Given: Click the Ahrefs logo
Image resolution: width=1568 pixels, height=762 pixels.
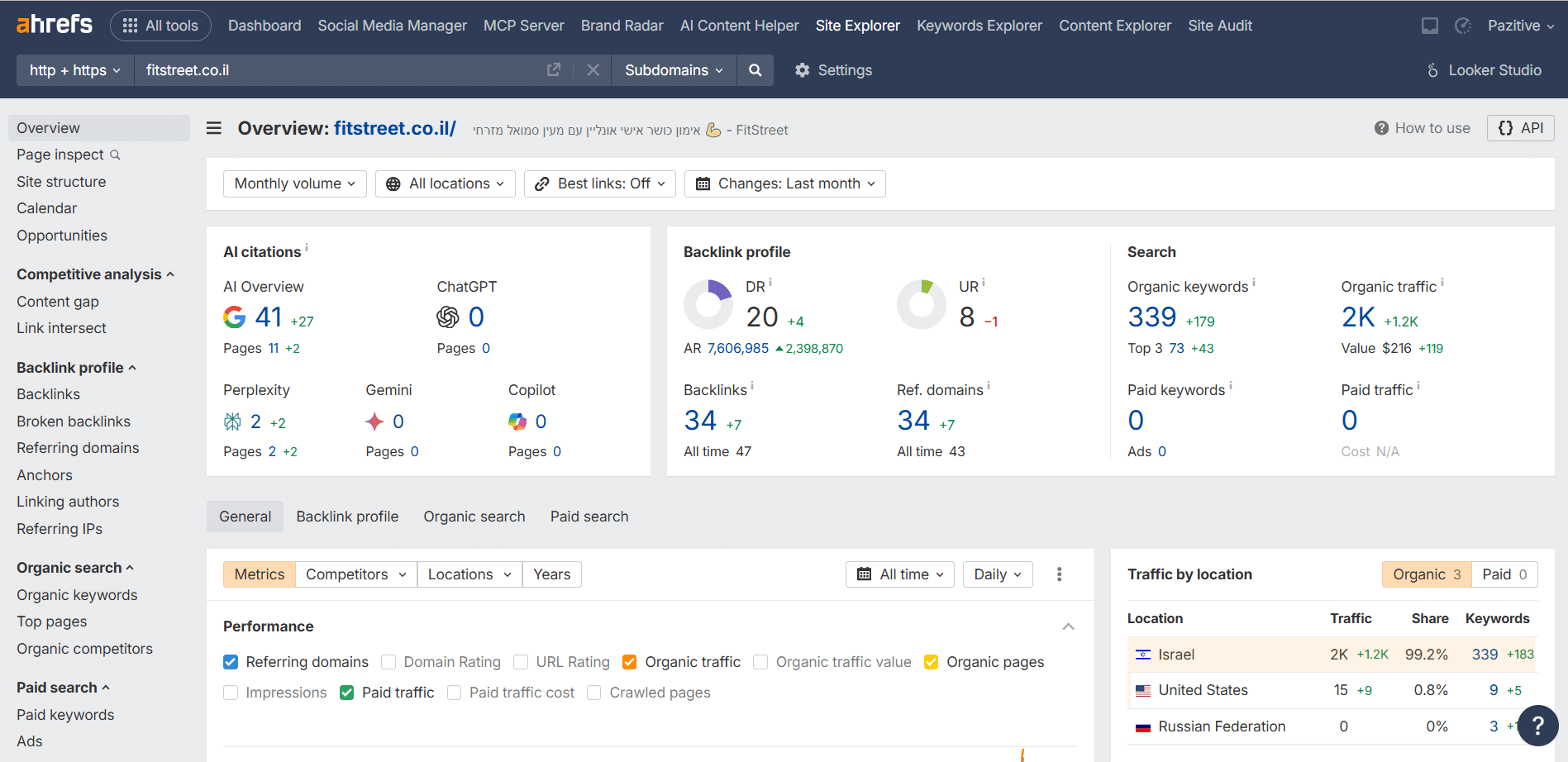Looking at the screenshot, I should click(x=55, y=25).
